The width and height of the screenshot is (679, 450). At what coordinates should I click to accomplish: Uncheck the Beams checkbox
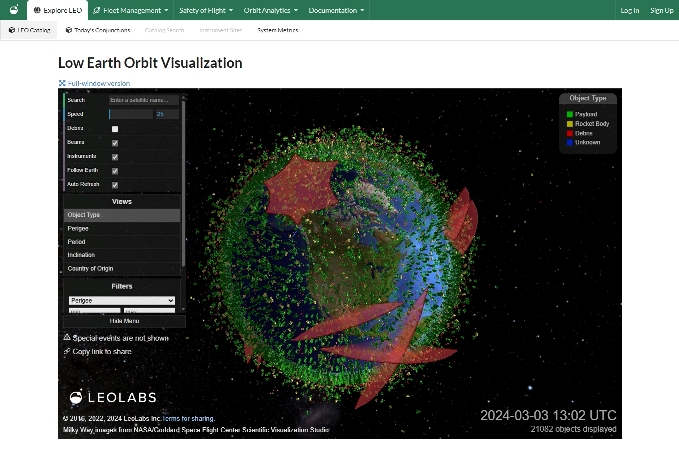pos(115,143)
